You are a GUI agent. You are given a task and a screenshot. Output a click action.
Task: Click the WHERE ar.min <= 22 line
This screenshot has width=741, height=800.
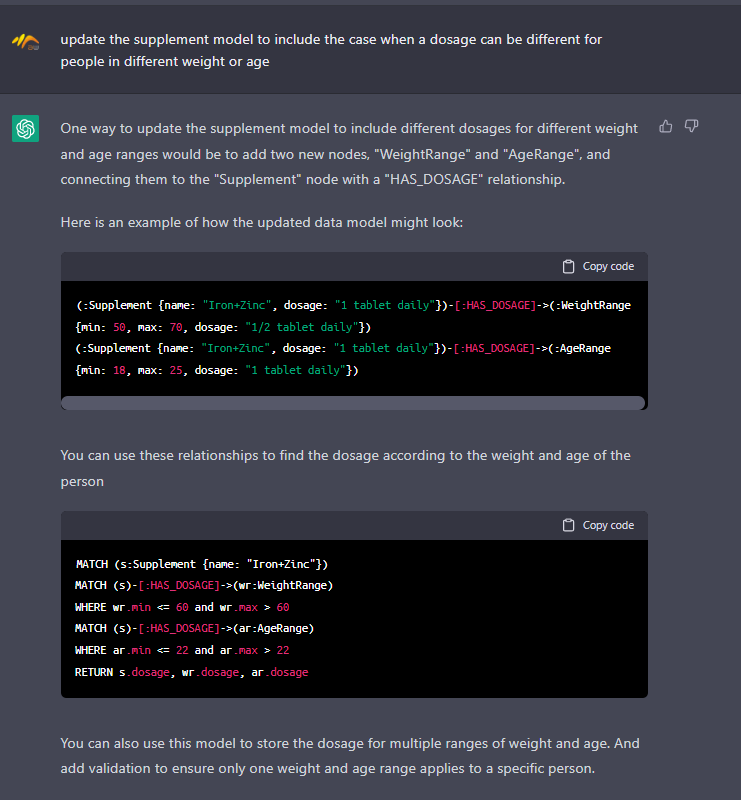pos(182,650)
